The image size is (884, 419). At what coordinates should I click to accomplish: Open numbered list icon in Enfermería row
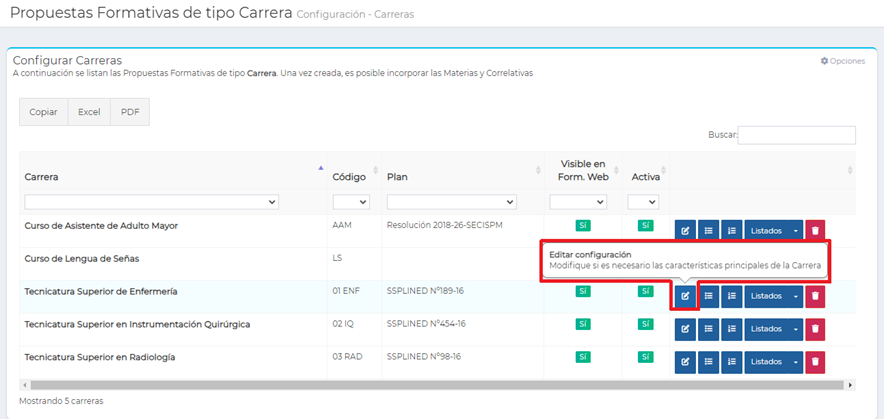[731, 296]
